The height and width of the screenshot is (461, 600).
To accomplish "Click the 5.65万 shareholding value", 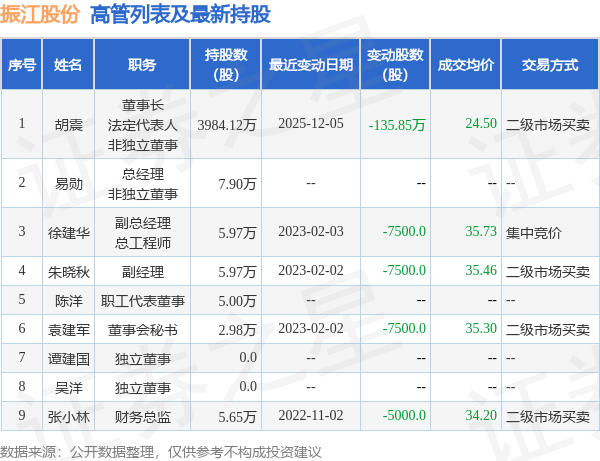I will click(237, 417).
